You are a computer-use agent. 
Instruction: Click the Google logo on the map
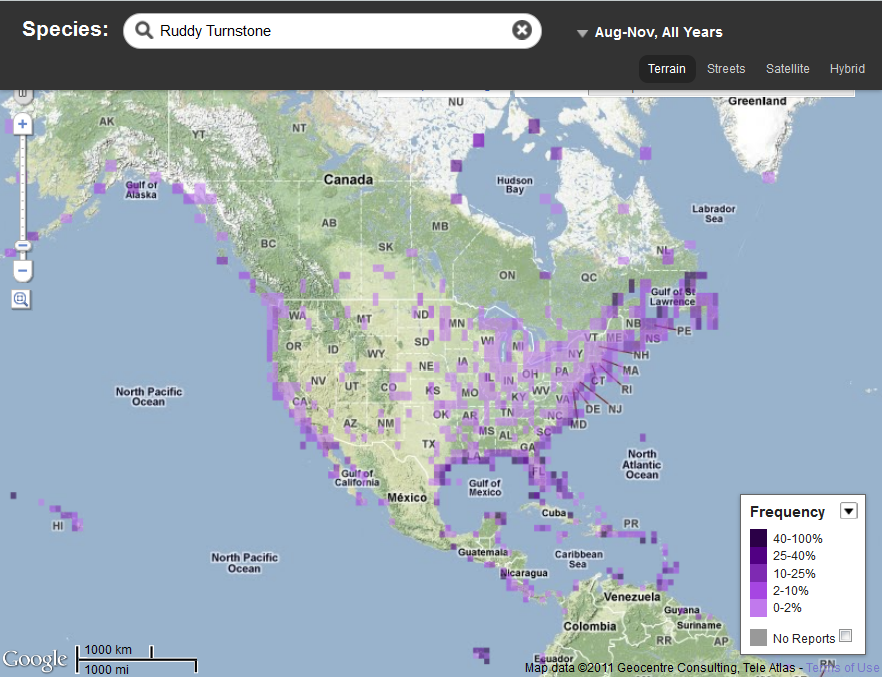pos(35,659)
